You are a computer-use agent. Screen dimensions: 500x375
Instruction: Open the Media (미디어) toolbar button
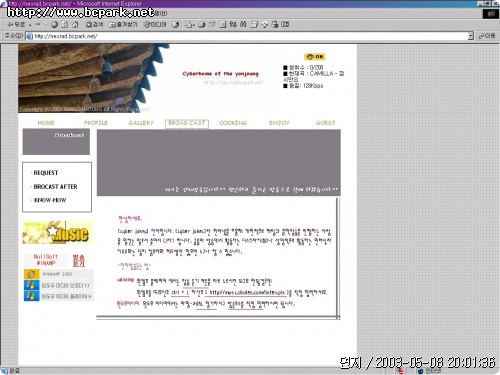tap(155, 24)
